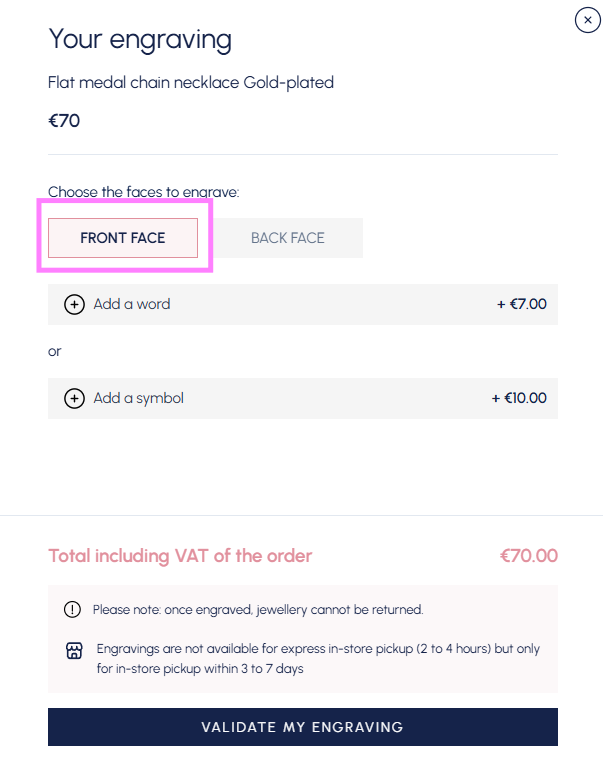Close the engraving dialog

tap(587, 20)
